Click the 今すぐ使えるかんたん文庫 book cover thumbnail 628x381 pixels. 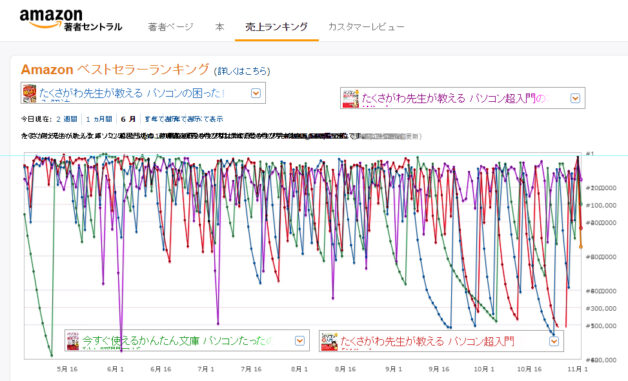point(72,341)
